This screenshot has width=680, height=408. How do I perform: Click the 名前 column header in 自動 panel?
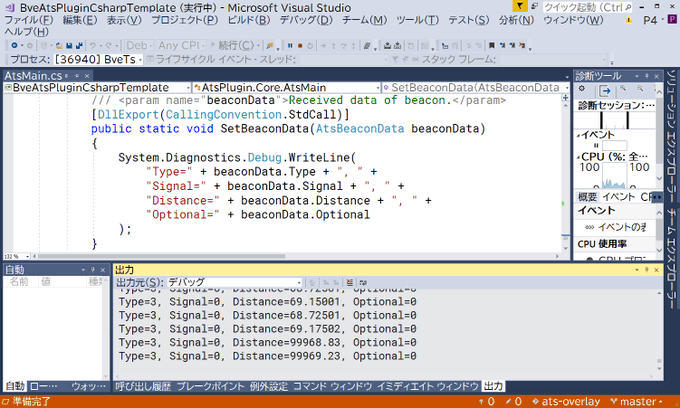[x=20, y=282]
